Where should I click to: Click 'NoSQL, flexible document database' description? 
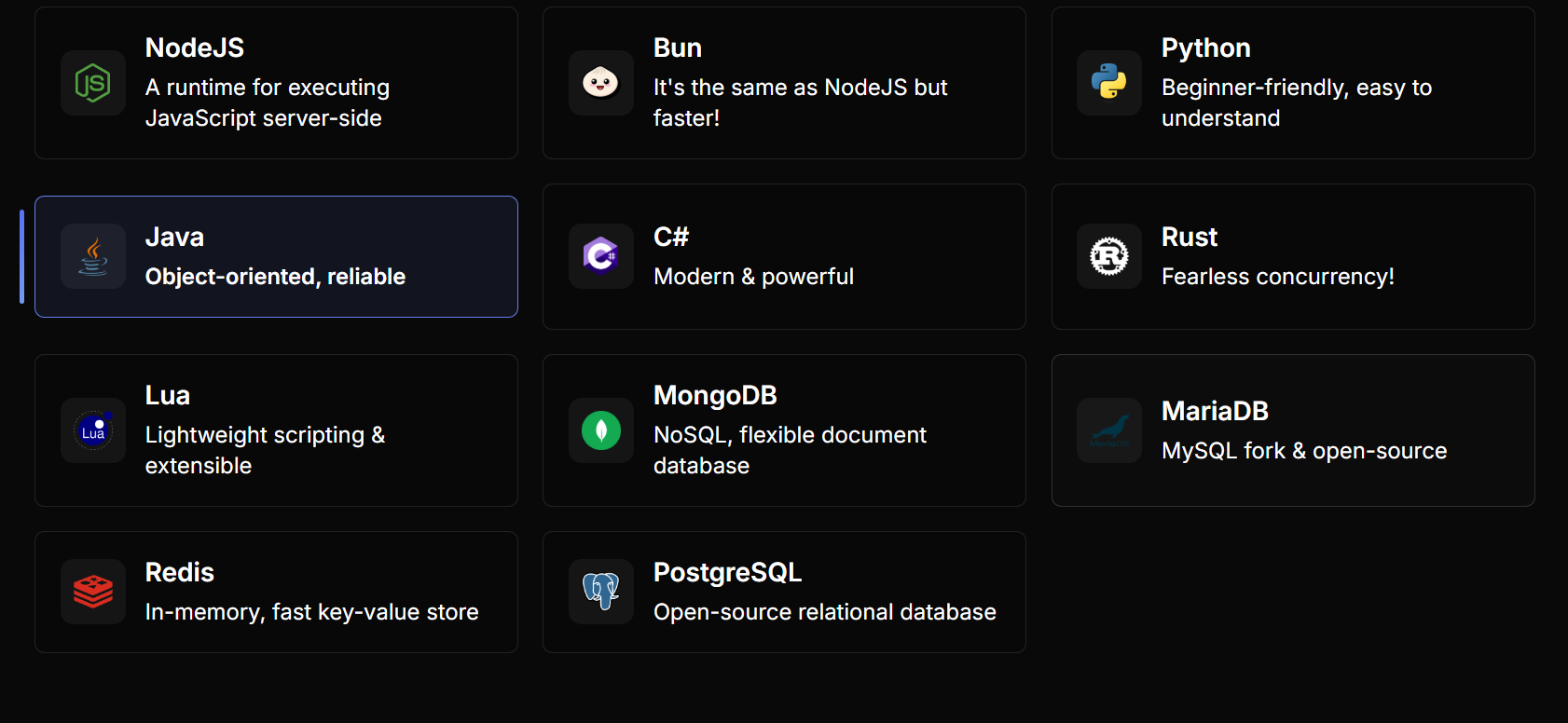point(791,450)
